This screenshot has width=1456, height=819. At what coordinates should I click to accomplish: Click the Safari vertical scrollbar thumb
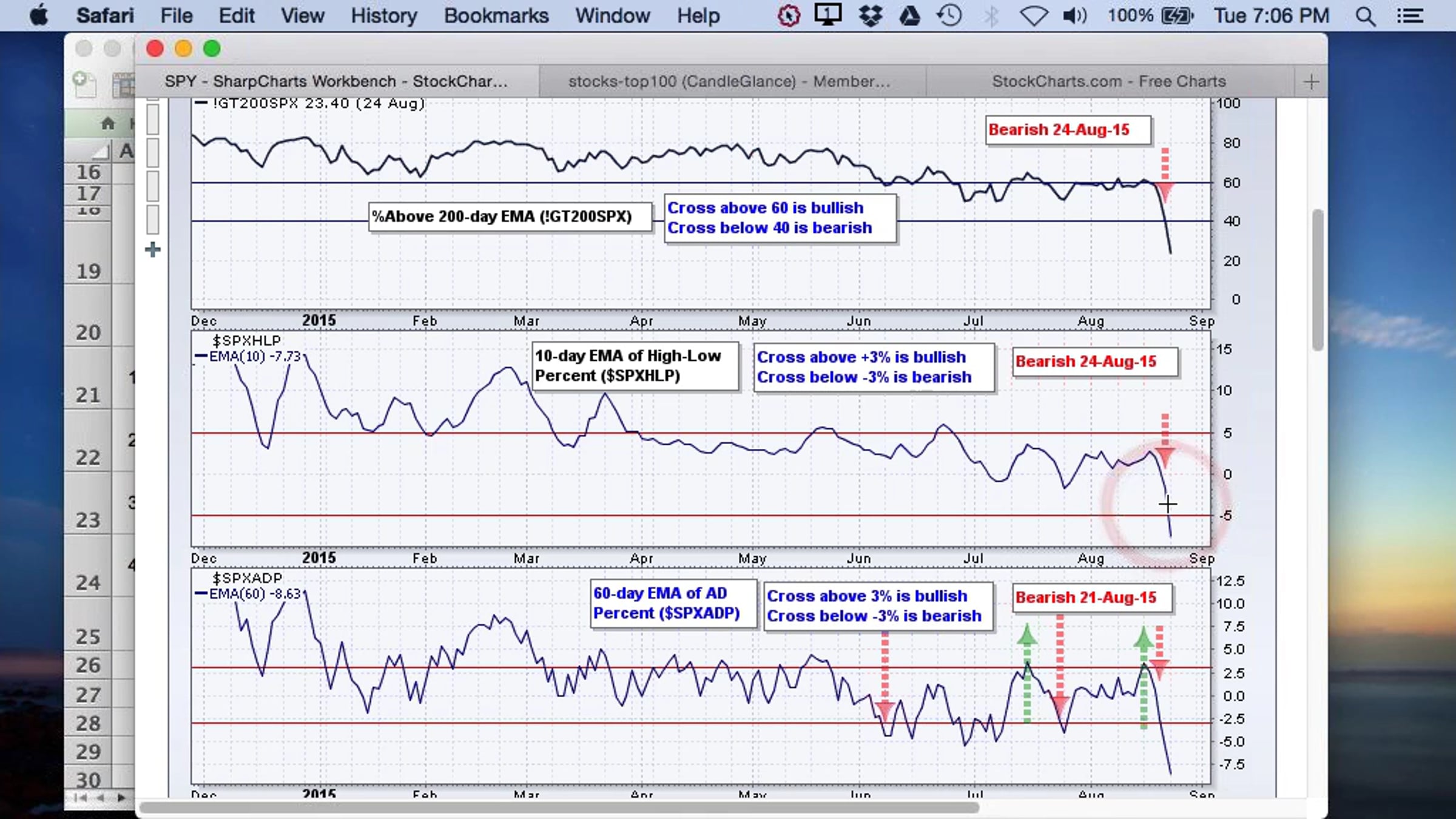click(x=1317, y=280)
